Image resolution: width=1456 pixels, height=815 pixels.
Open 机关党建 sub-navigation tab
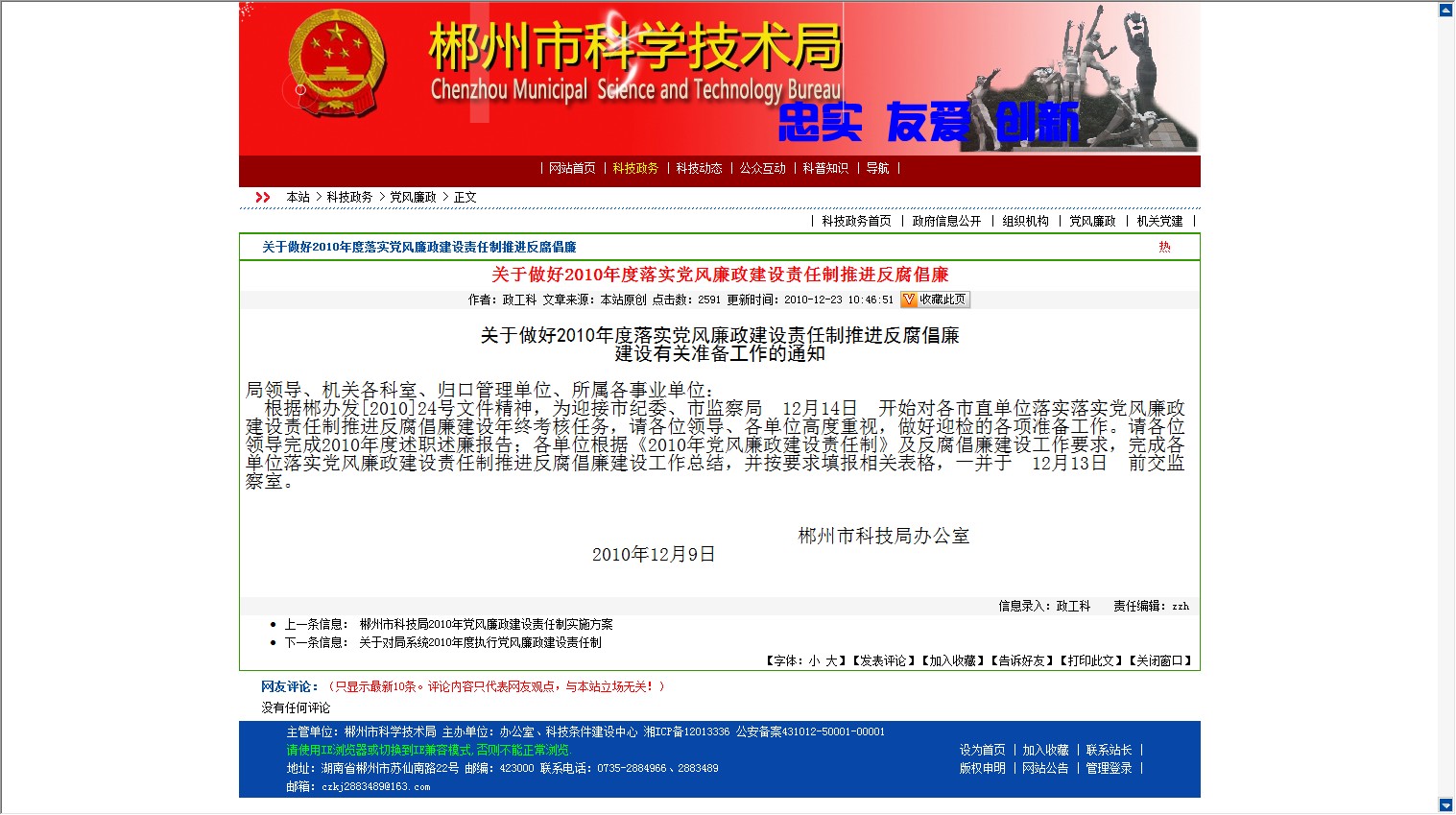1159,221
